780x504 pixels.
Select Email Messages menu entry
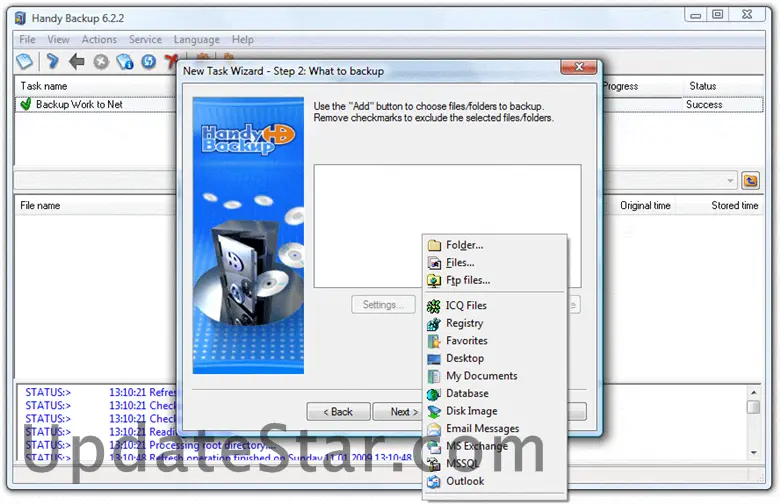[x=495, y=429]
